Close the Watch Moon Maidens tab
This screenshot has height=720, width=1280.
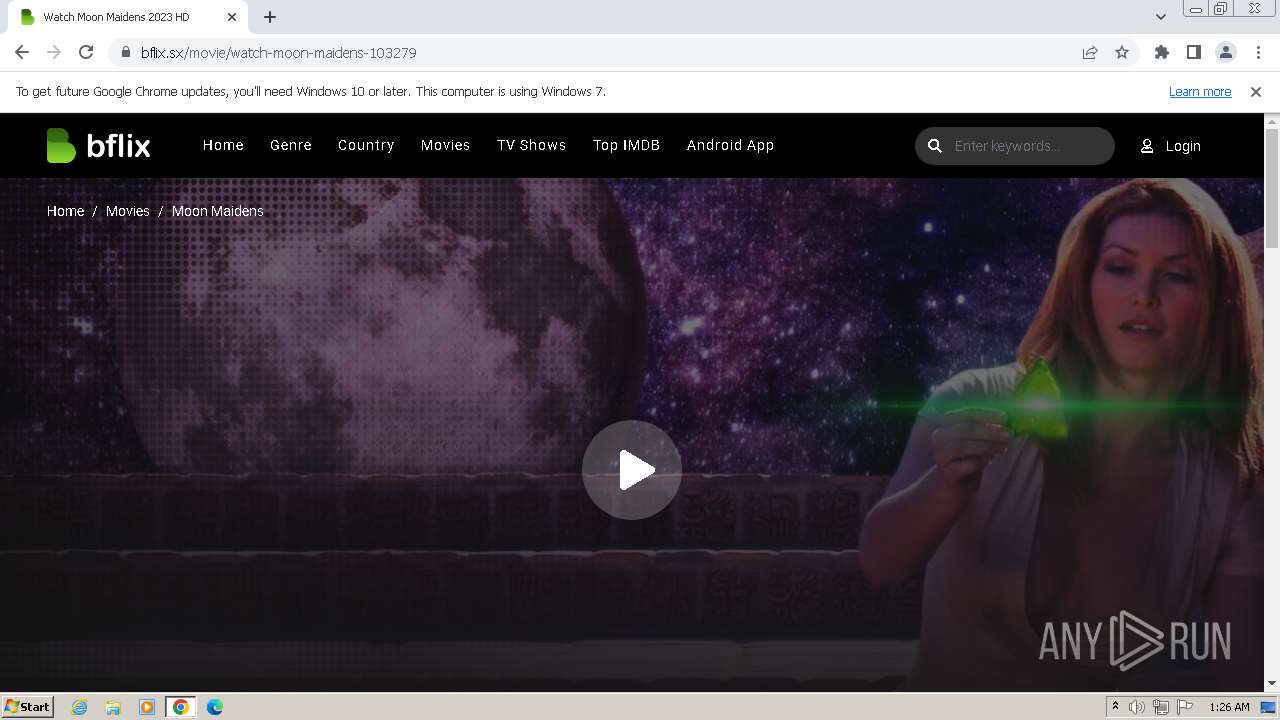click(x=232, y=17)
